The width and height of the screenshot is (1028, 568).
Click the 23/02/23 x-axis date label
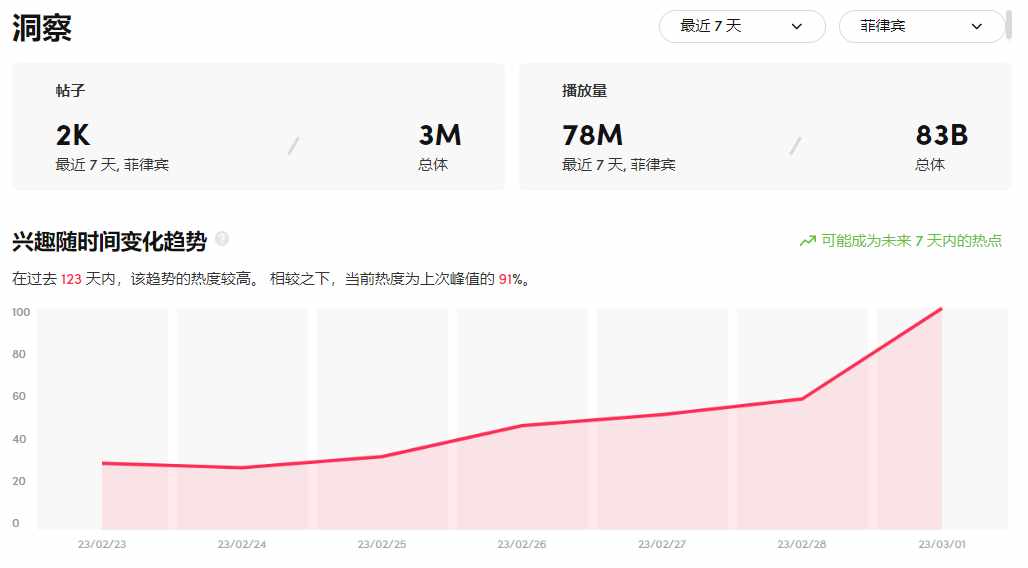[102, 544]
